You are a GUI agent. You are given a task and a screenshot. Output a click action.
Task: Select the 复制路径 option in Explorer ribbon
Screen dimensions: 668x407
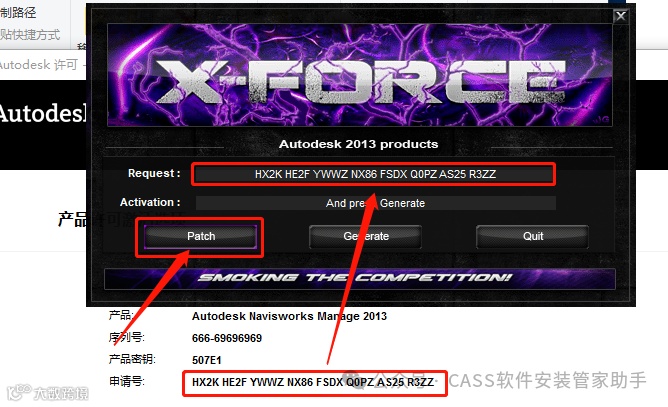click(x=18, y=12)
